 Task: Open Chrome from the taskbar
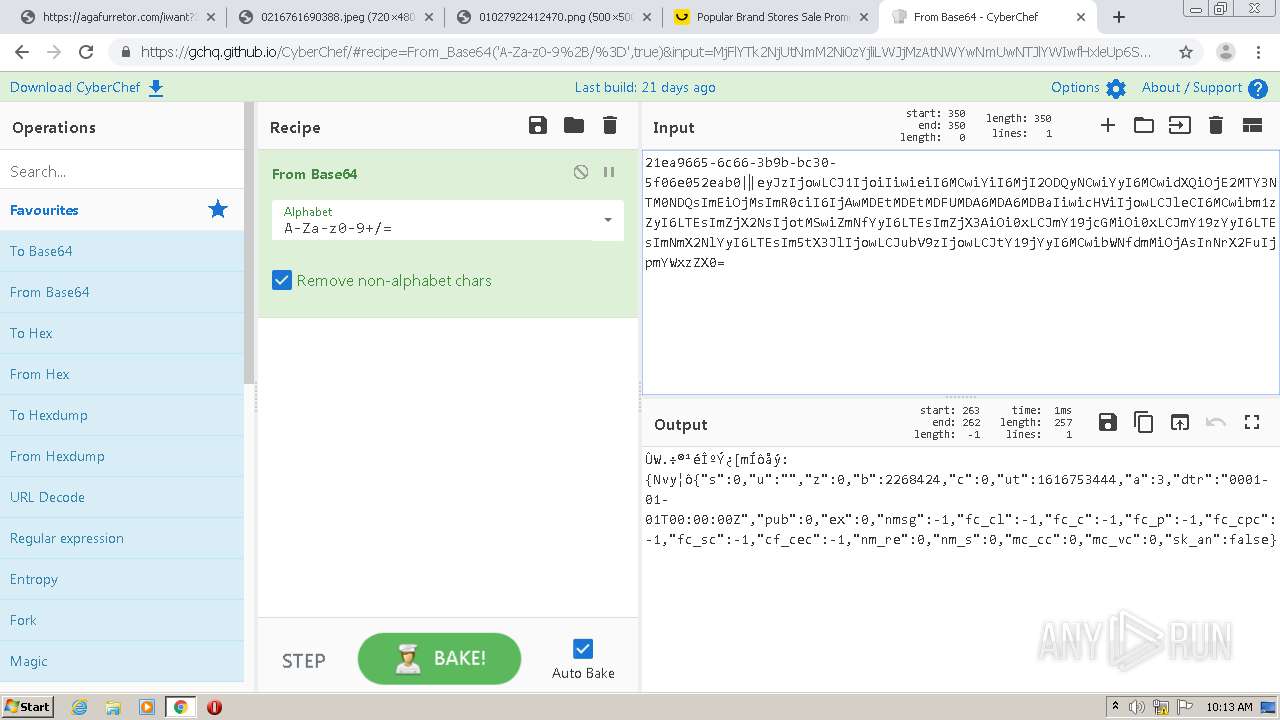click(180, 707)
